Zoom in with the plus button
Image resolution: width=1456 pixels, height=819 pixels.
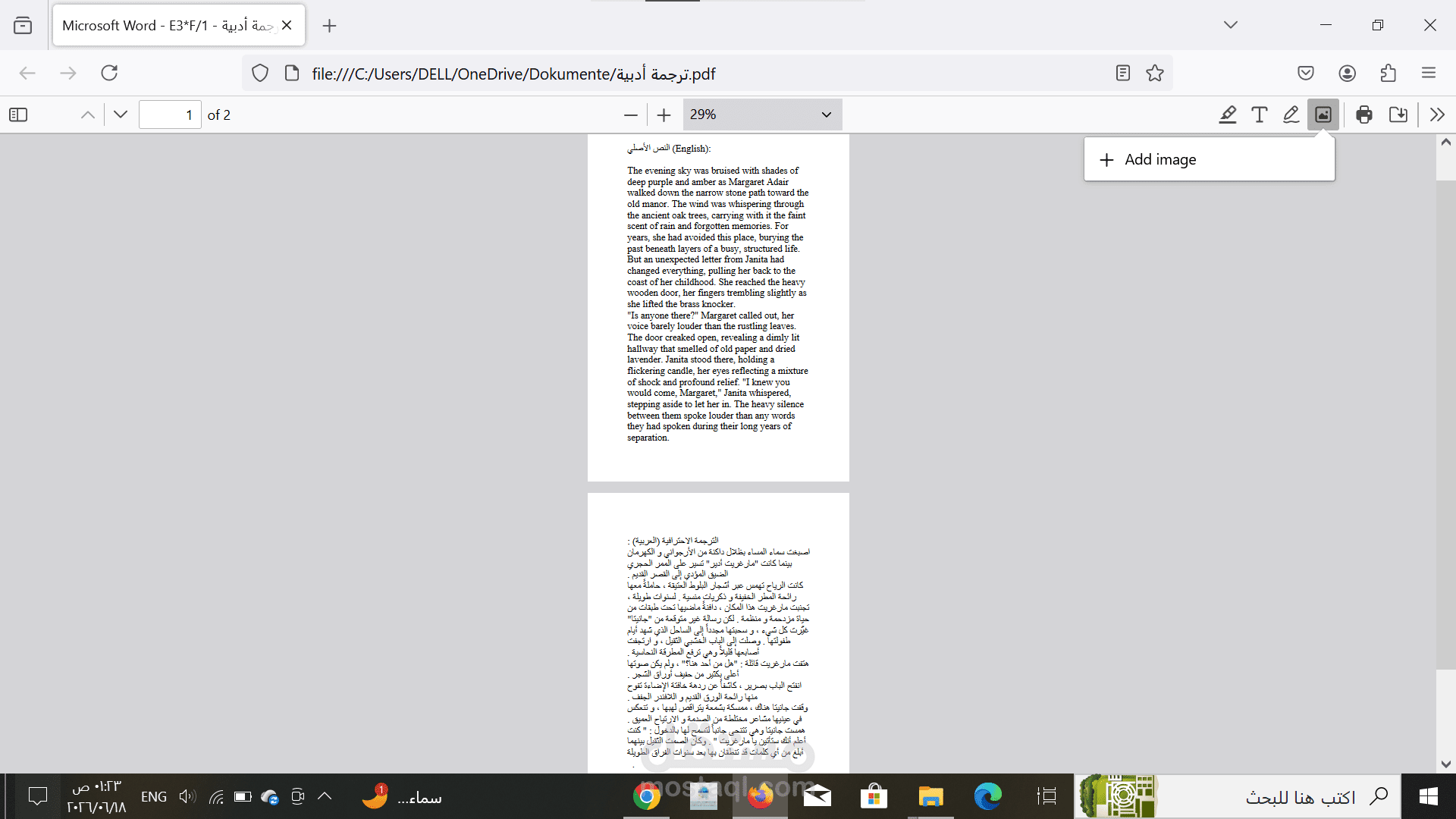pos(664,115)
